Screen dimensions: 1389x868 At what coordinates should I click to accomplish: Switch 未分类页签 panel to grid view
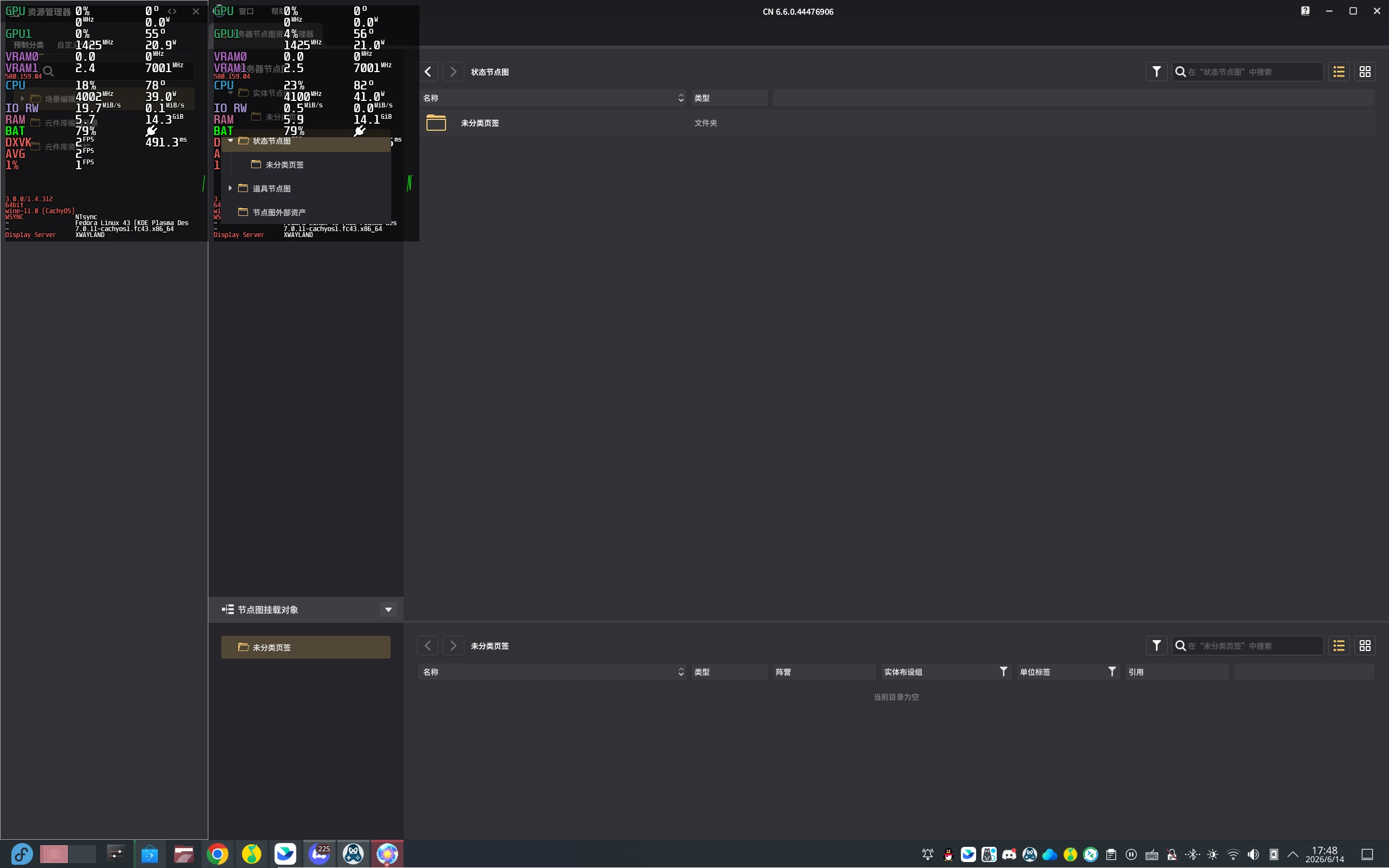1365,646
